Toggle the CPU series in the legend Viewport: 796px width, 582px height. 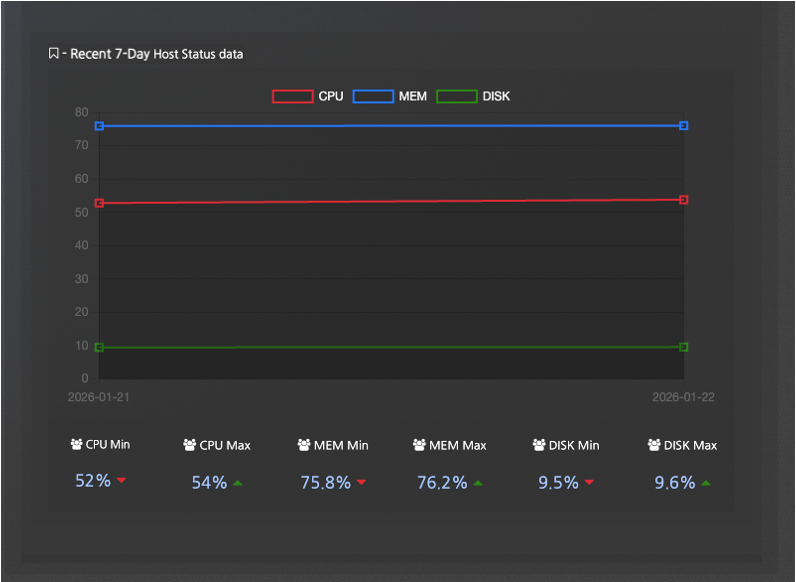[x=331, y=97]
